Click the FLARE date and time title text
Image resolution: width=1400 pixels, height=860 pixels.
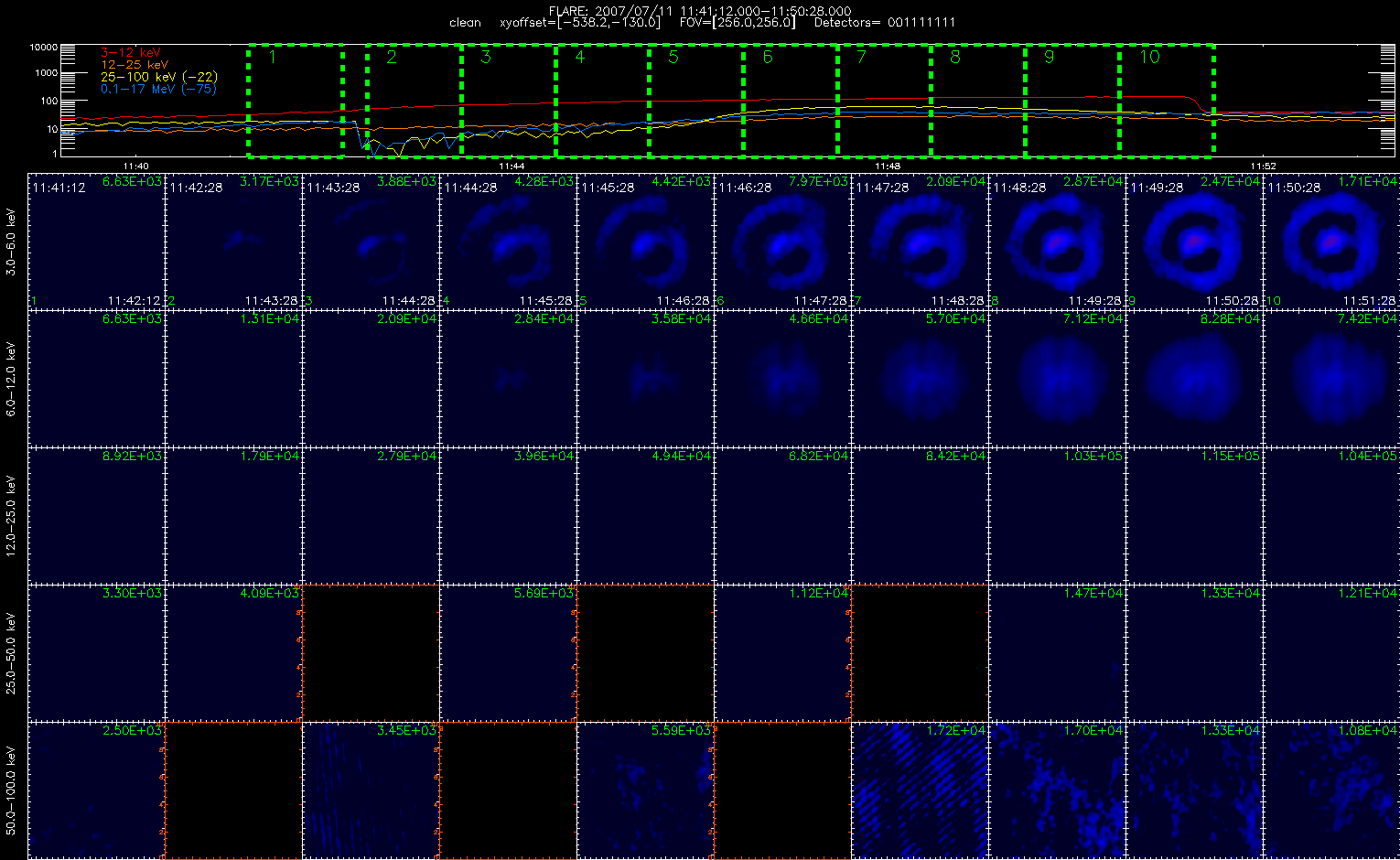(x=699, y=11)
